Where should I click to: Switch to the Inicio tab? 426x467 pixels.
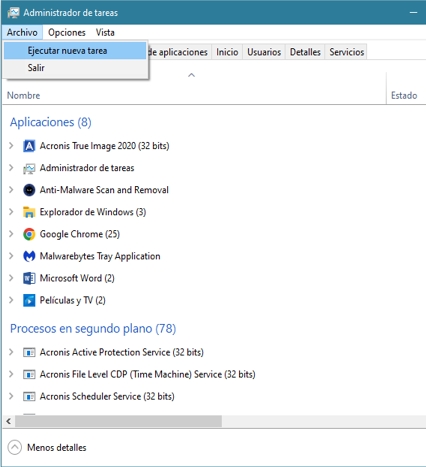227,52
